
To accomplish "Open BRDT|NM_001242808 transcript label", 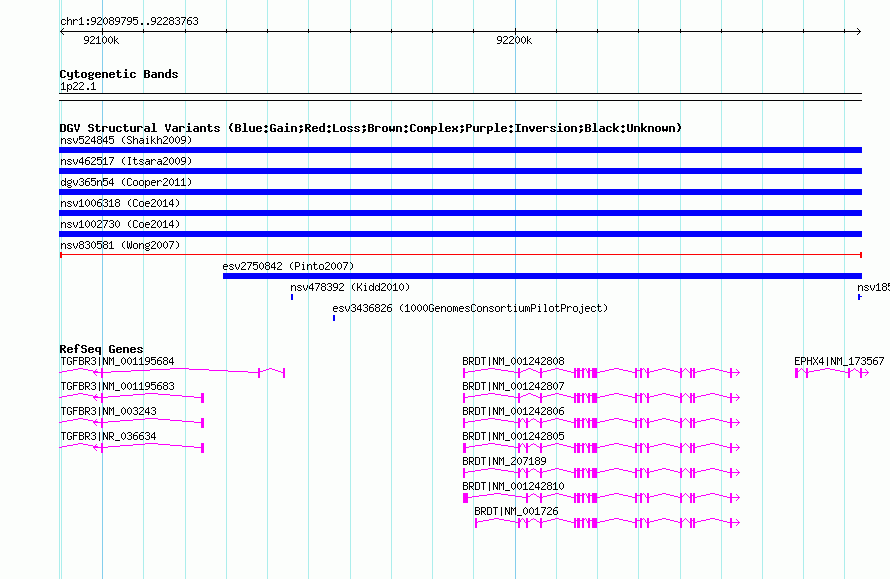I will tap(513, 361).
